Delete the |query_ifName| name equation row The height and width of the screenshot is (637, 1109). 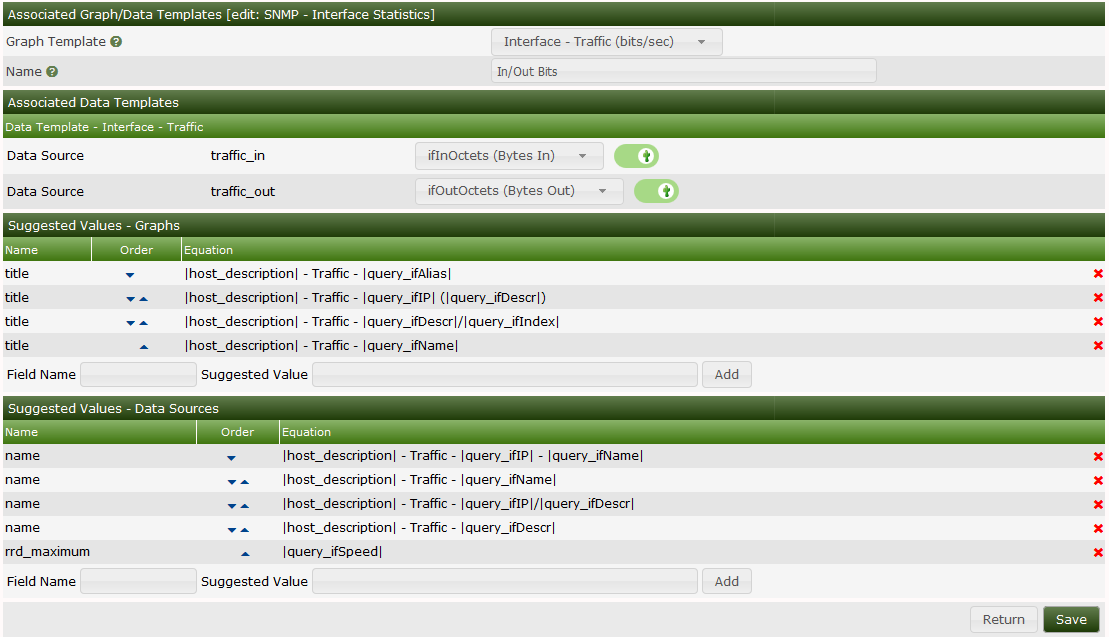[1097, 479]
